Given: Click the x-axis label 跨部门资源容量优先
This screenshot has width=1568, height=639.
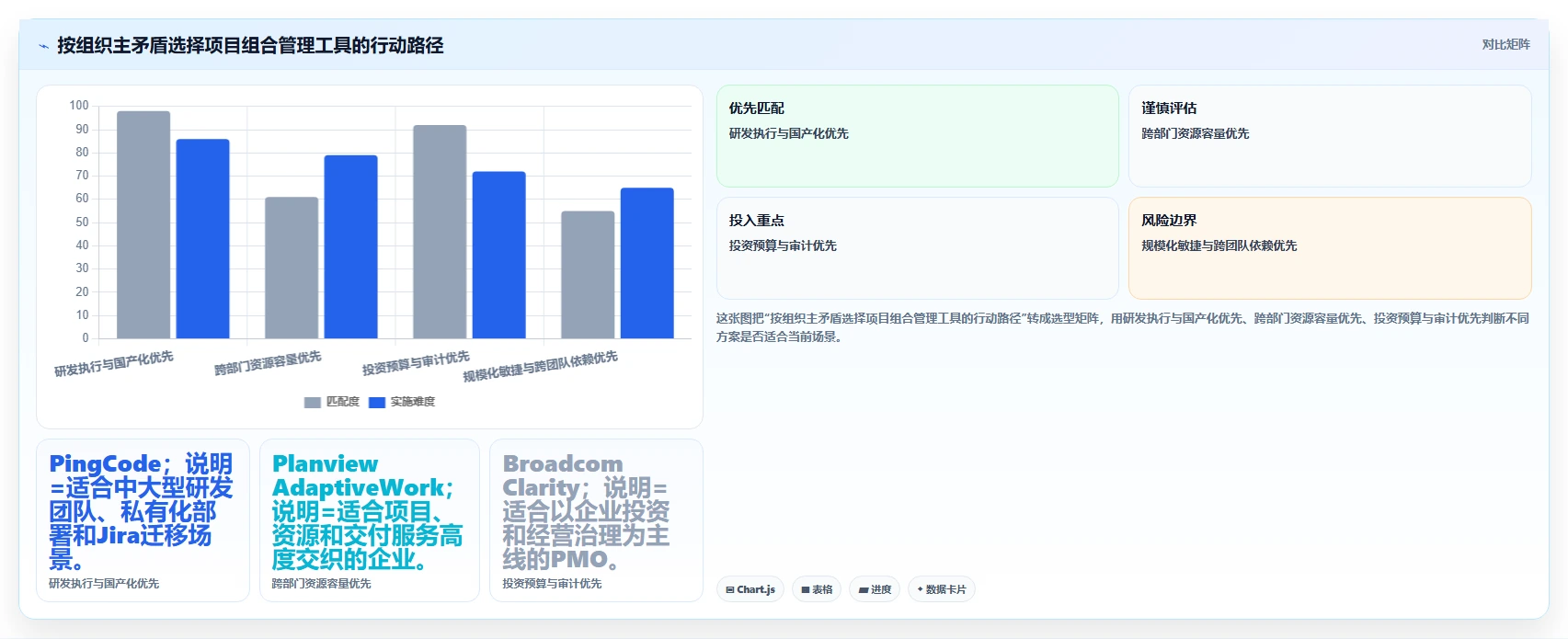Looking at the screenshot, I should [268, 363].
